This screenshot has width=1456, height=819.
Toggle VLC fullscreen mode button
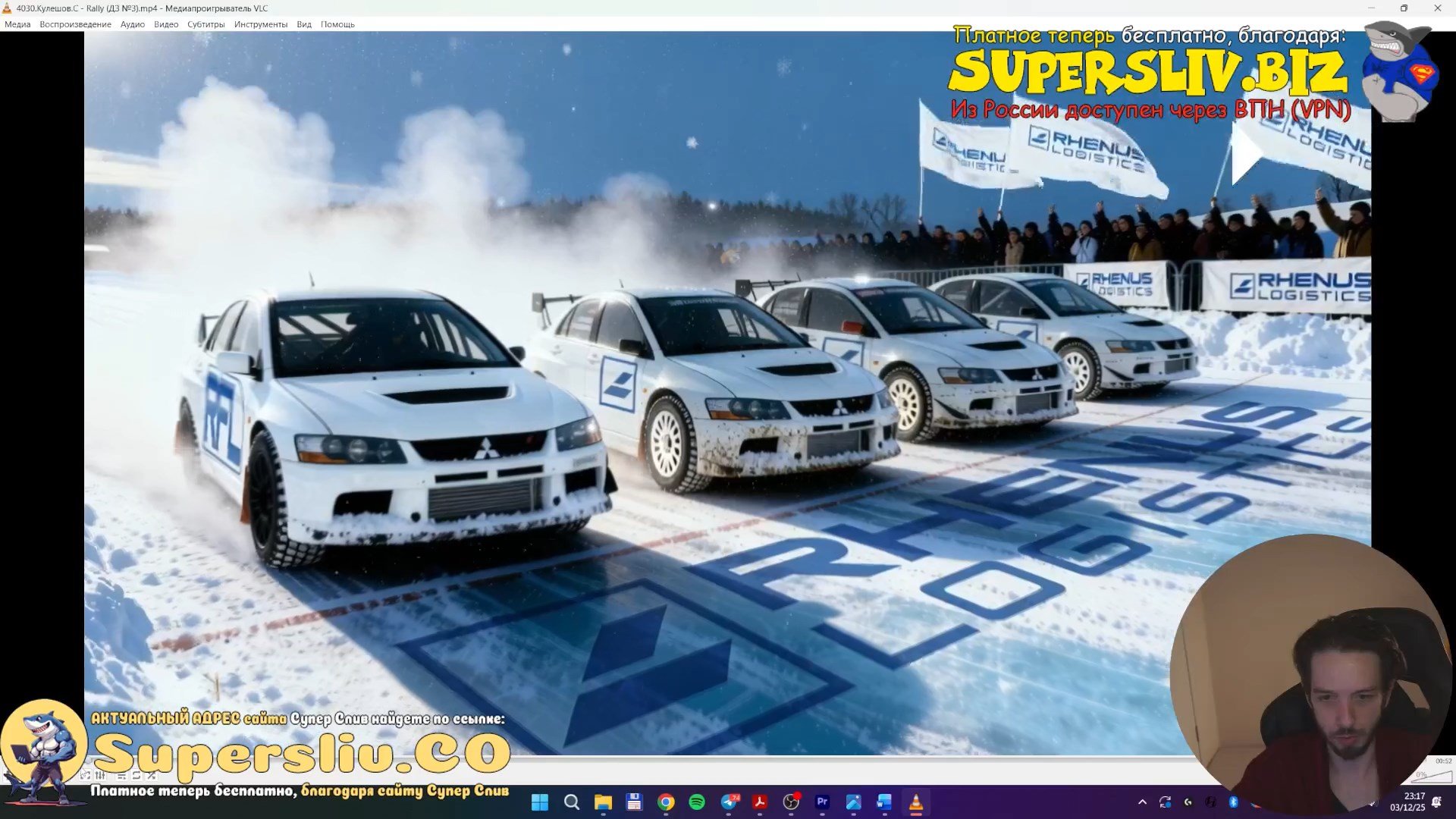[86, 776]
